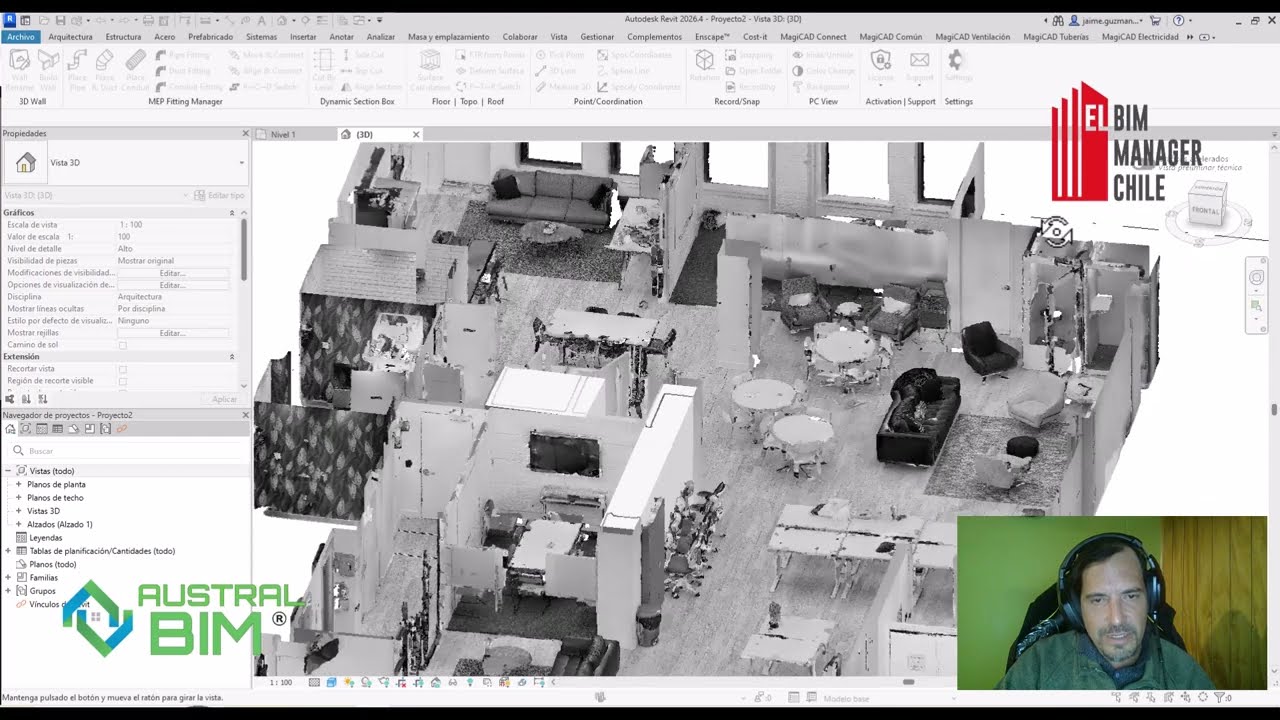
Task: Click the search binoculars icon in title bar
Action: [x=1059, y=20]
